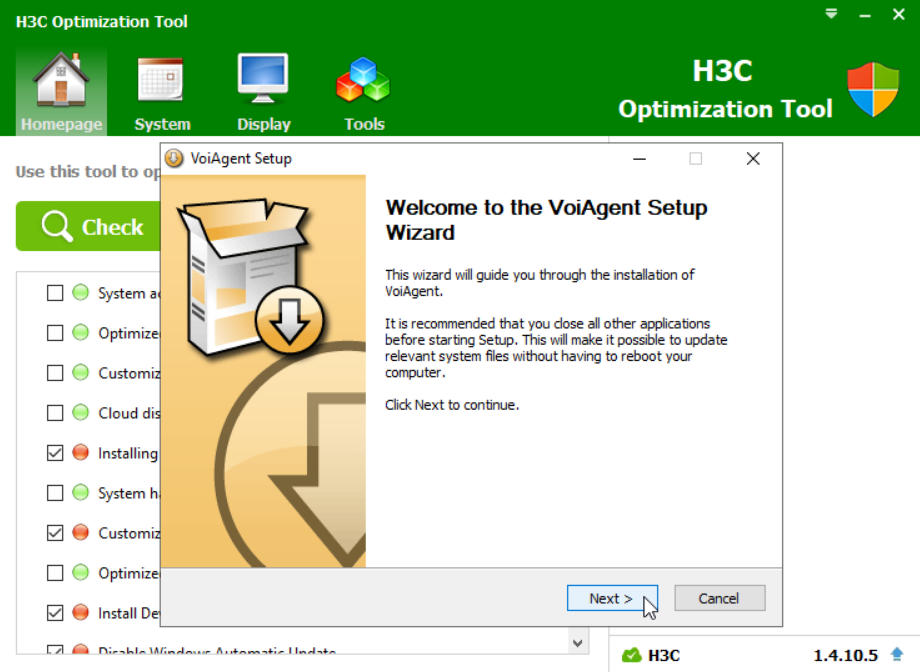Uncheck the 'Installing' row checkbox
This screenshot has width=920, height=672.
pos(55,453)
